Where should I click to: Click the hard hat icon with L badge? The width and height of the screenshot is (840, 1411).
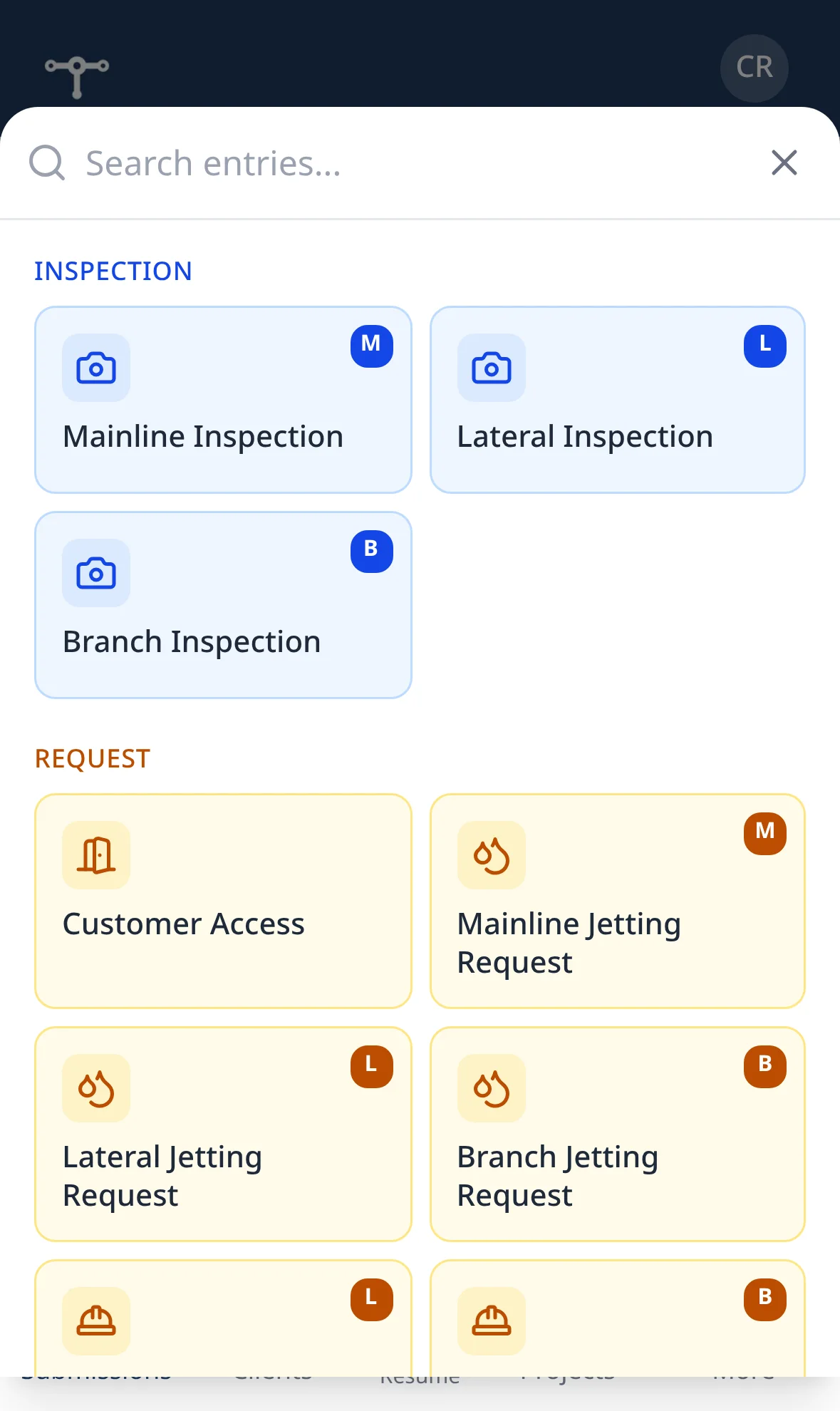96,1321
